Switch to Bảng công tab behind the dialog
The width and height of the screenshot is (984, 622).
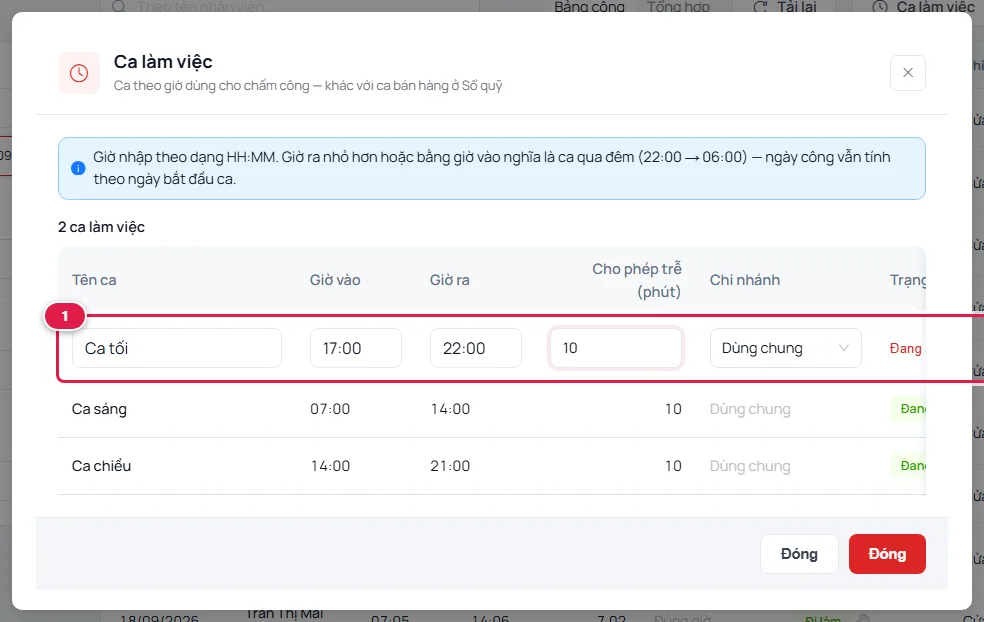(x=589, y=7)
